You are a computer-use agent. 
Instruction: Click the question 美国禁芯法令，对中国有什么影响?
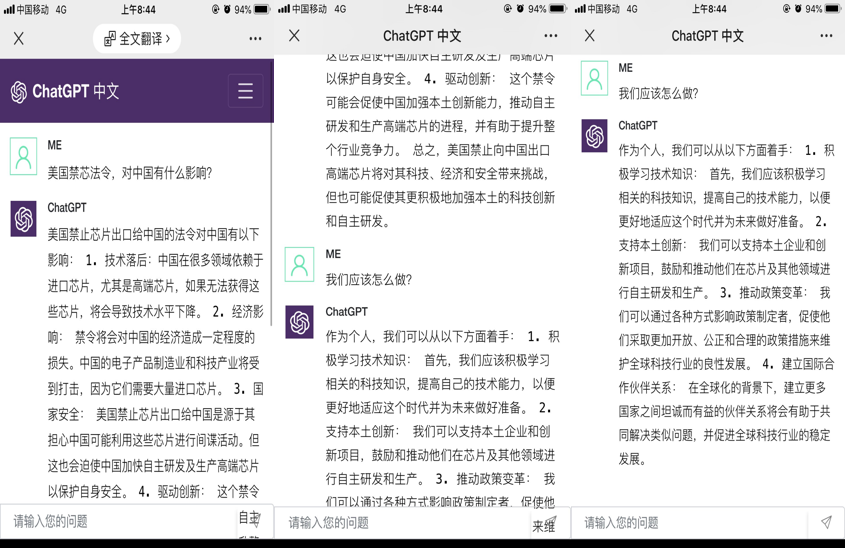coord(129,173)
